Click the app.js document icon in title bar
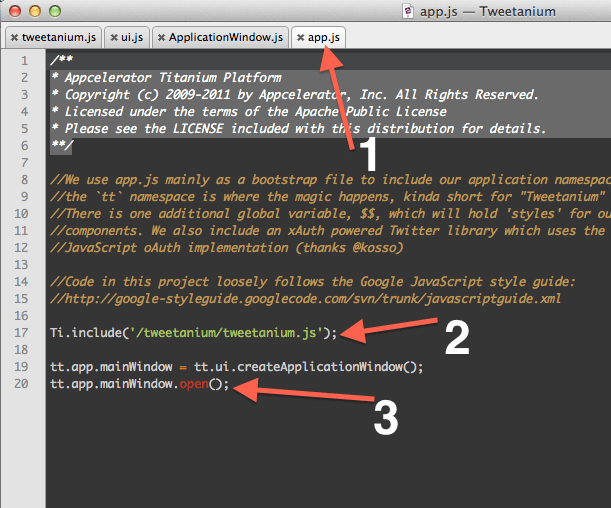 coord(408,11)
